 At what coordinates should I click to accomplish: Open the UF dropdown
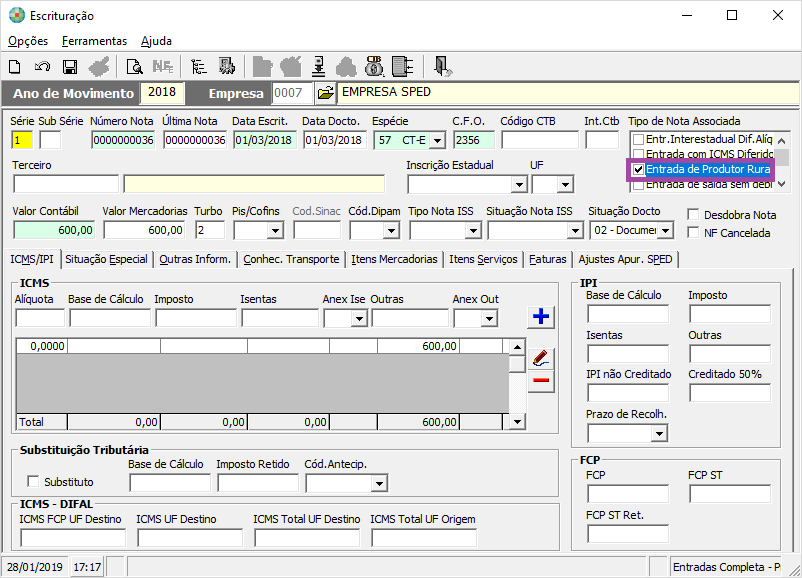point(565,184)
